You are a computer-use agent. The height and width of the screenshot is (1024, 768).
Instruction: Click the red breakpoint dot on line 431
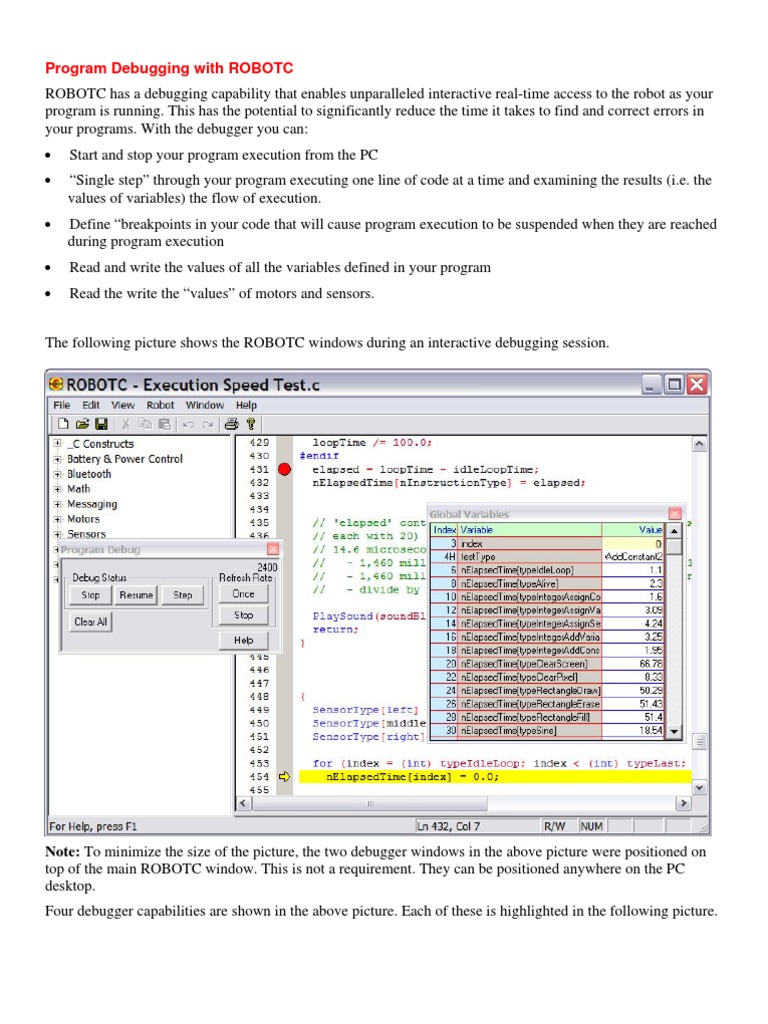pyautogui.click(x=285, y=469)
